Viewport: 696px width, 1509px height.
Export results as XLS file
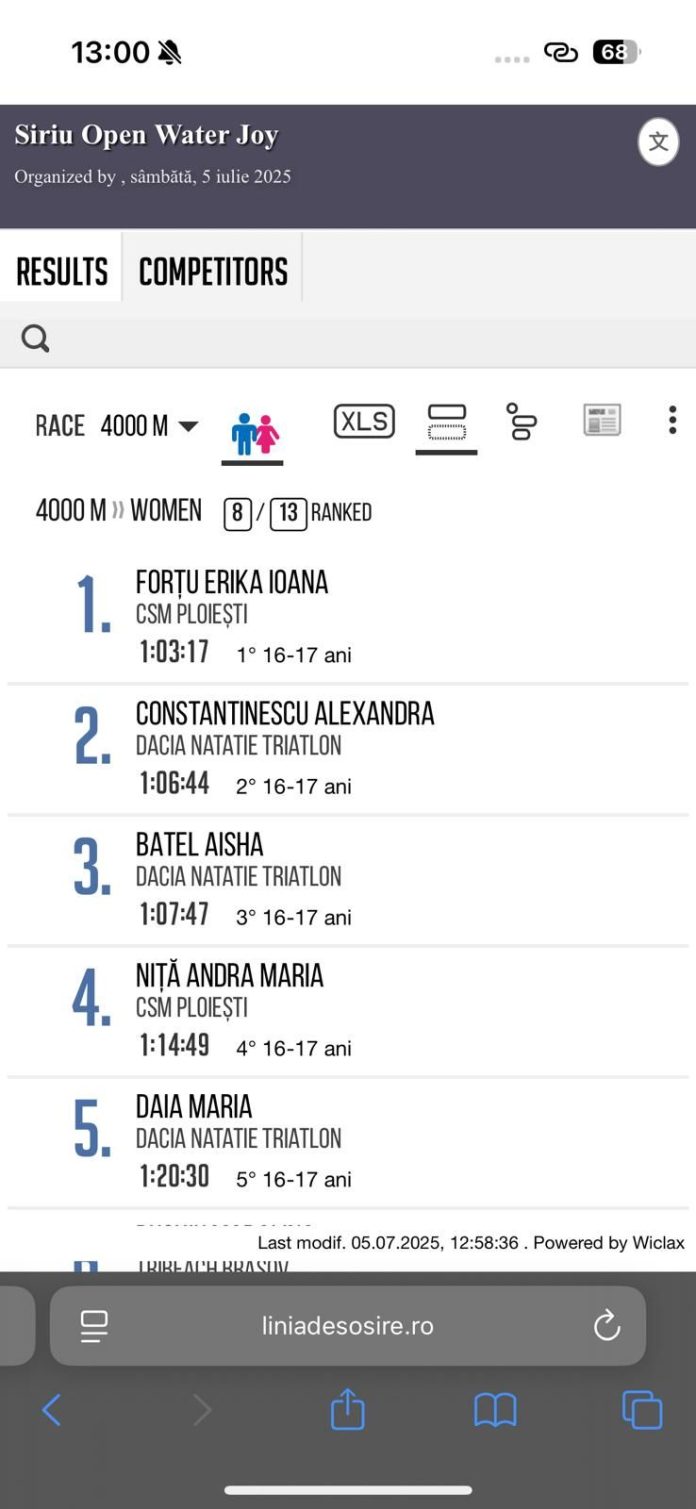(x=364, y=421)
